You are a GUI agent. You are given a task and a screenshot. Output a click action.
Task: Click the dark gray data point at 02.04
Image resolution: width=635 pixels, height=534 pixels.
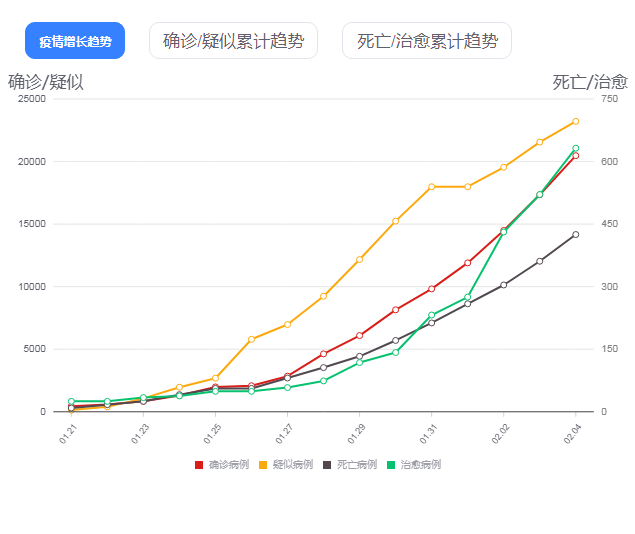[575, 234]
